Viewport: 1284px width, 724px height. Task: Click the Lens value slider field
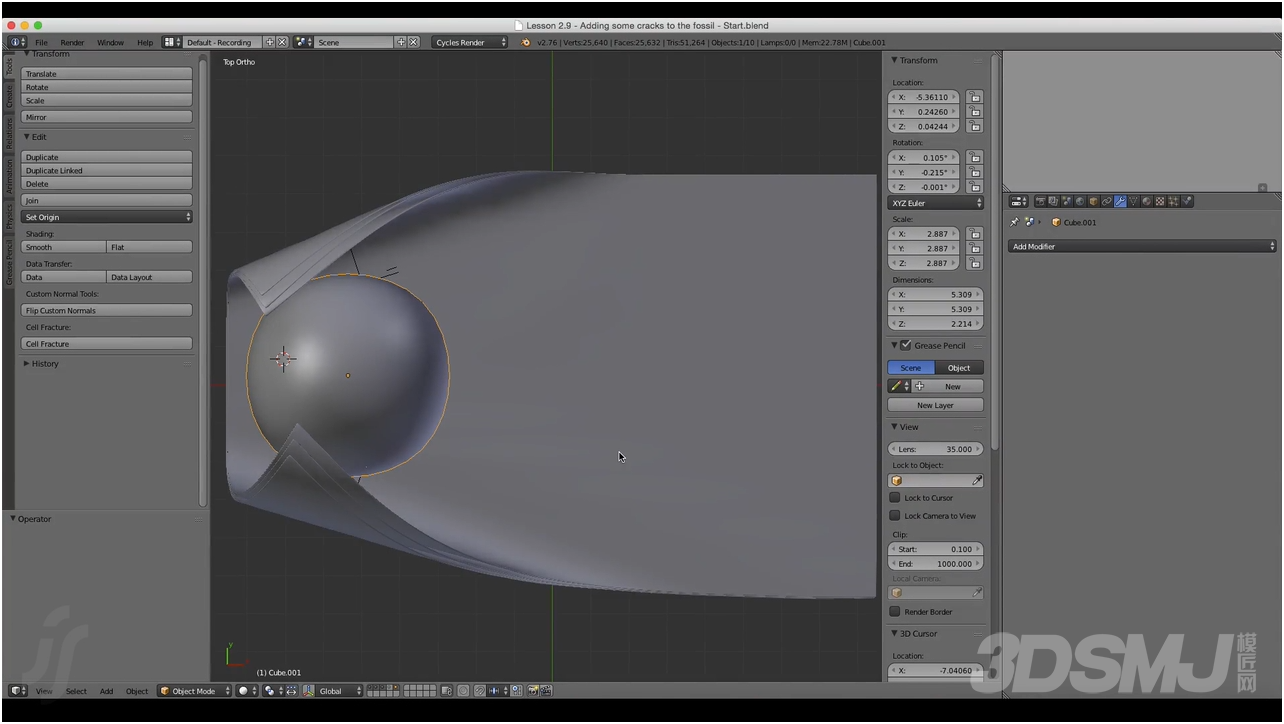point(936,449)
